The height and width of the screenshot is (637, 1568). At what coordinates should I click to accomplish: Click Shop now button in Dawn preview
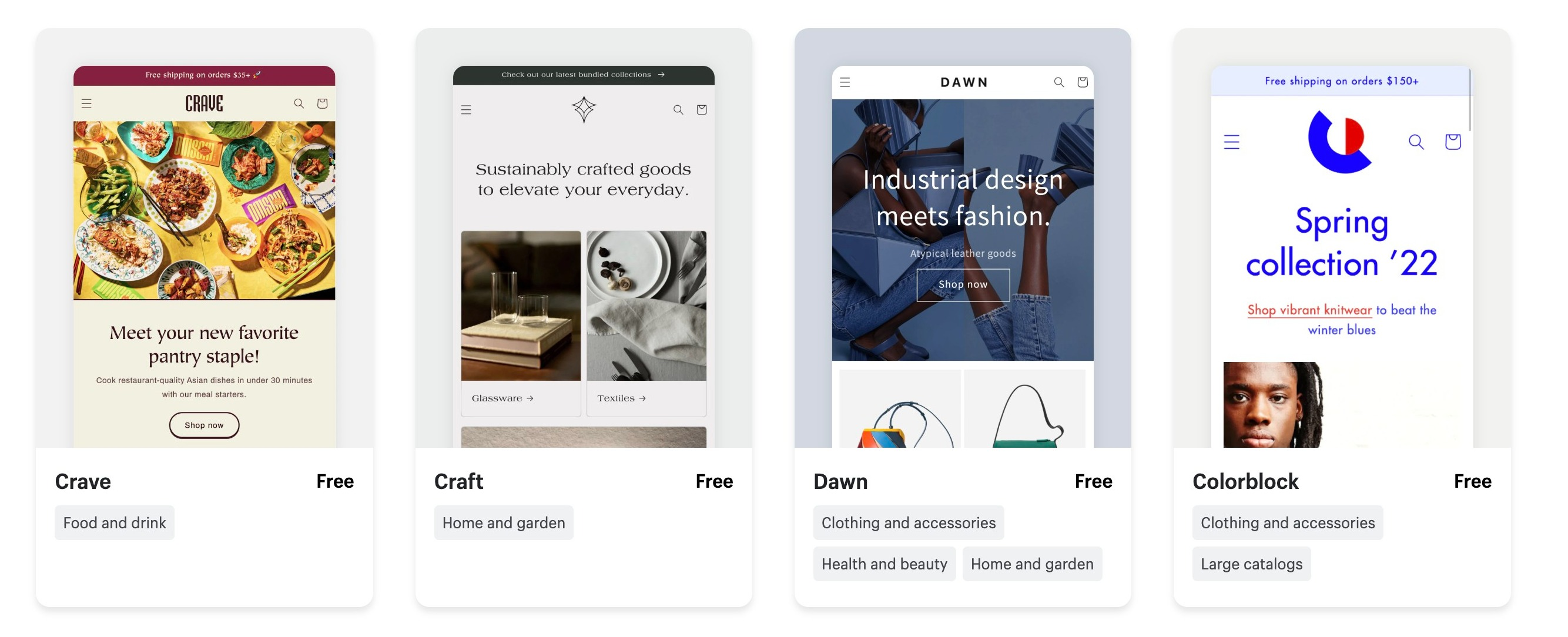(963, 285)
